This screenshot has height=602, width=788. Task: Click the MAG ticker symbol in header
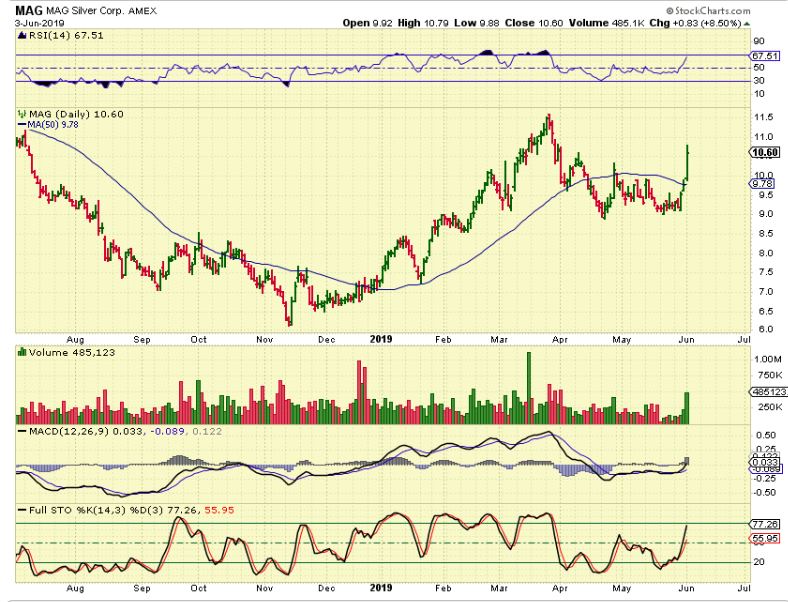[x=30, y=9]
